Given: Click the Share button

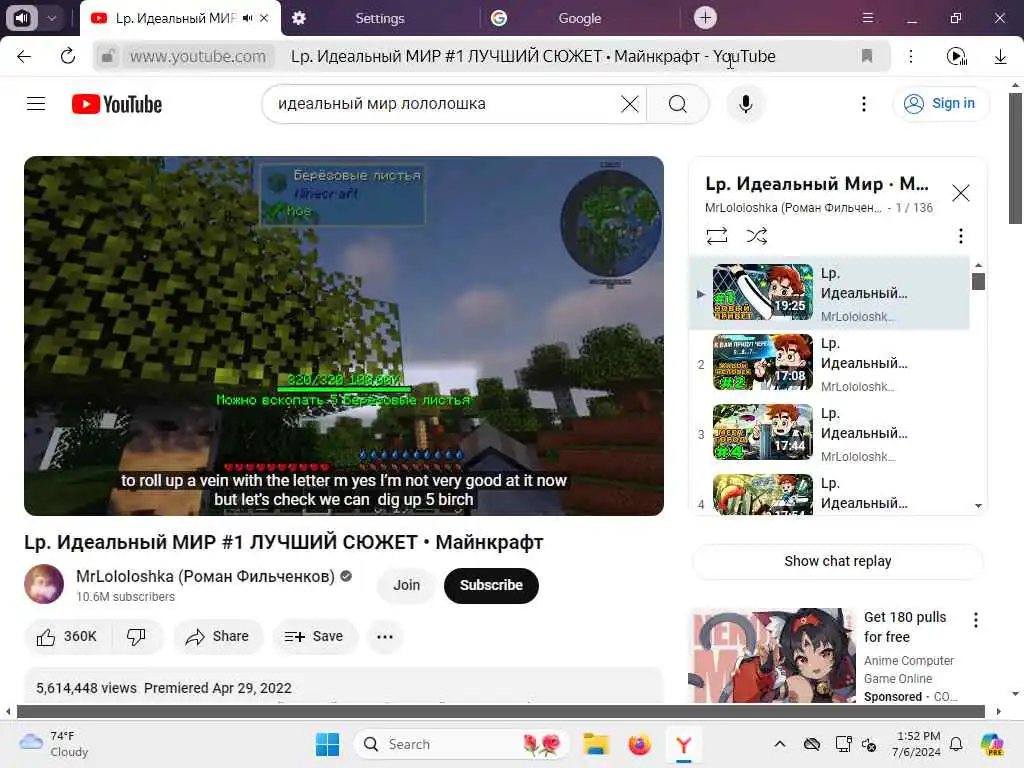Looking at the screenshot, I should pos(217,637).
